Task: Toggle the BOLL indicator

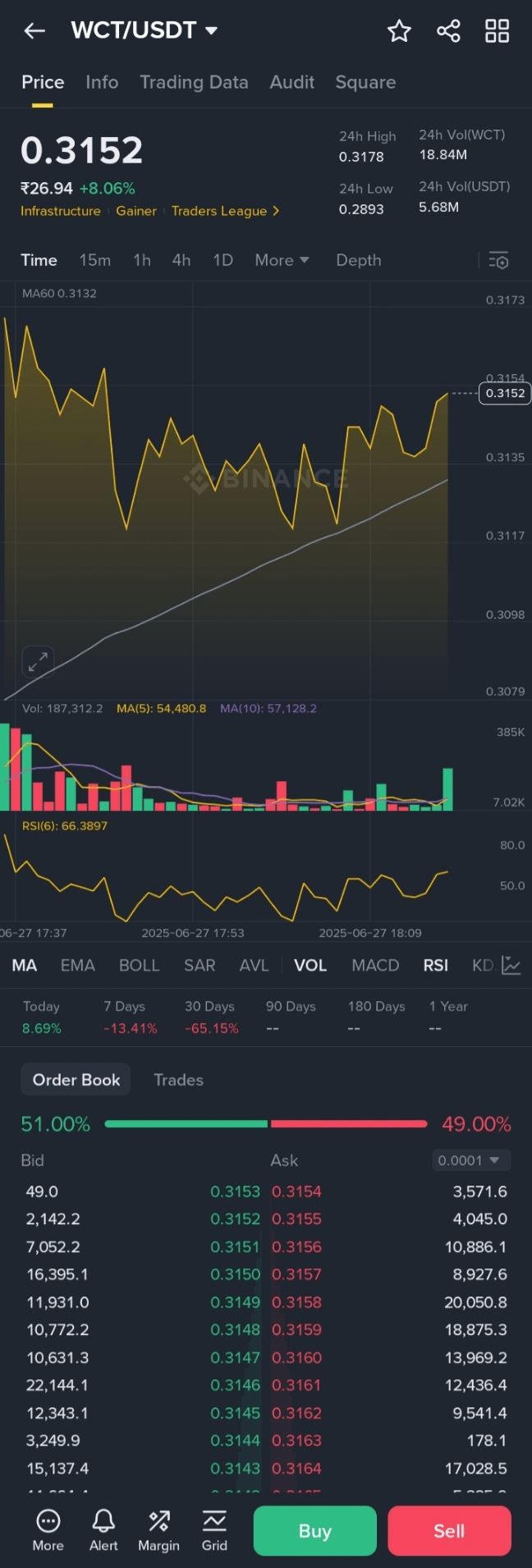Action: click(x=140, y=965)
